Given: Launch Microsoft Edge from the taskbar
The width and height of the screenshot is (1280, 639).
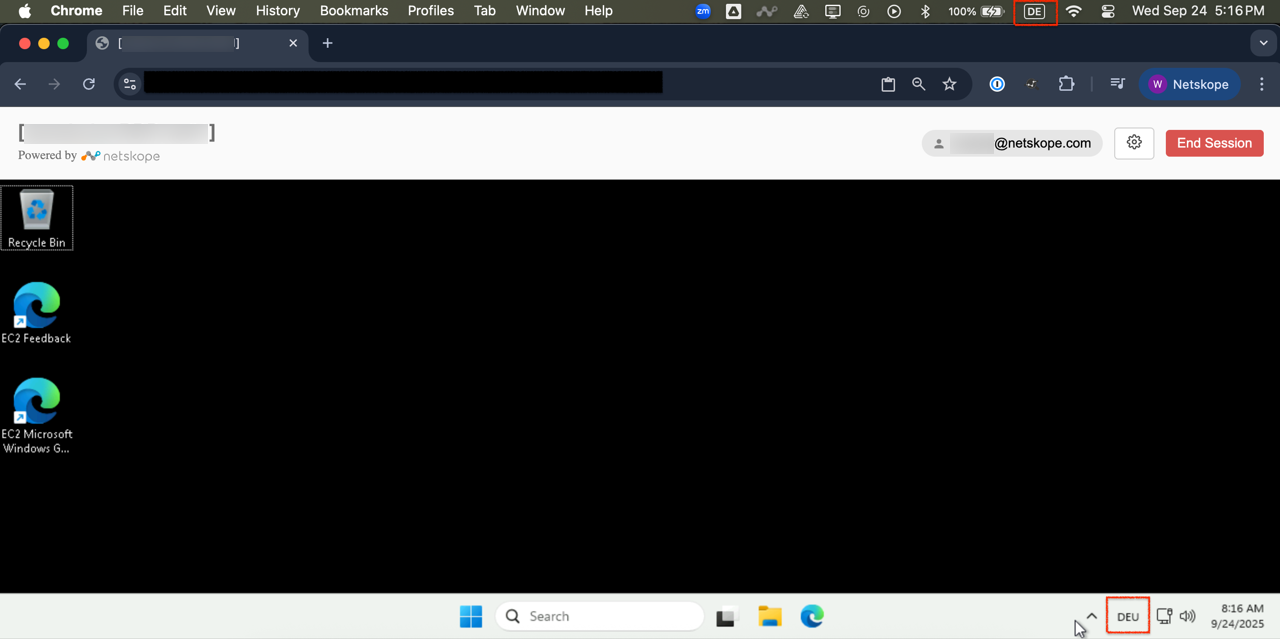Looking at the screenshot, I should click(x=812, y=616).
